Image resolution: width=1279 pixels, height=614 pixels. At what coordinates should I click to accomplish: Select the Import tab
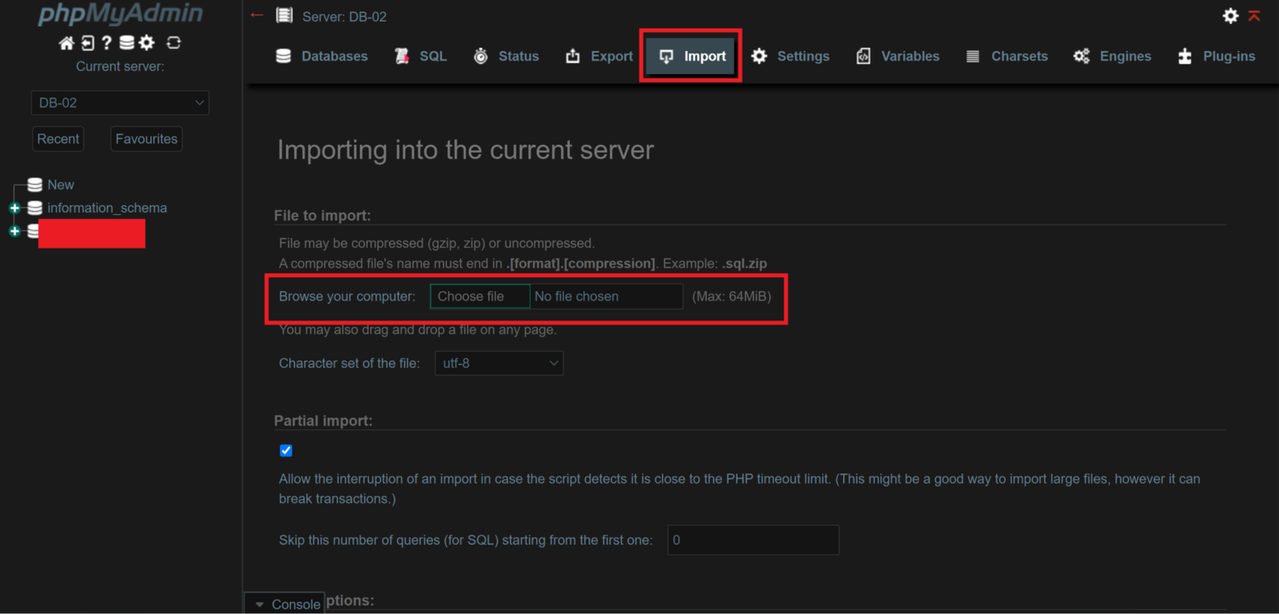coord(692,56)
